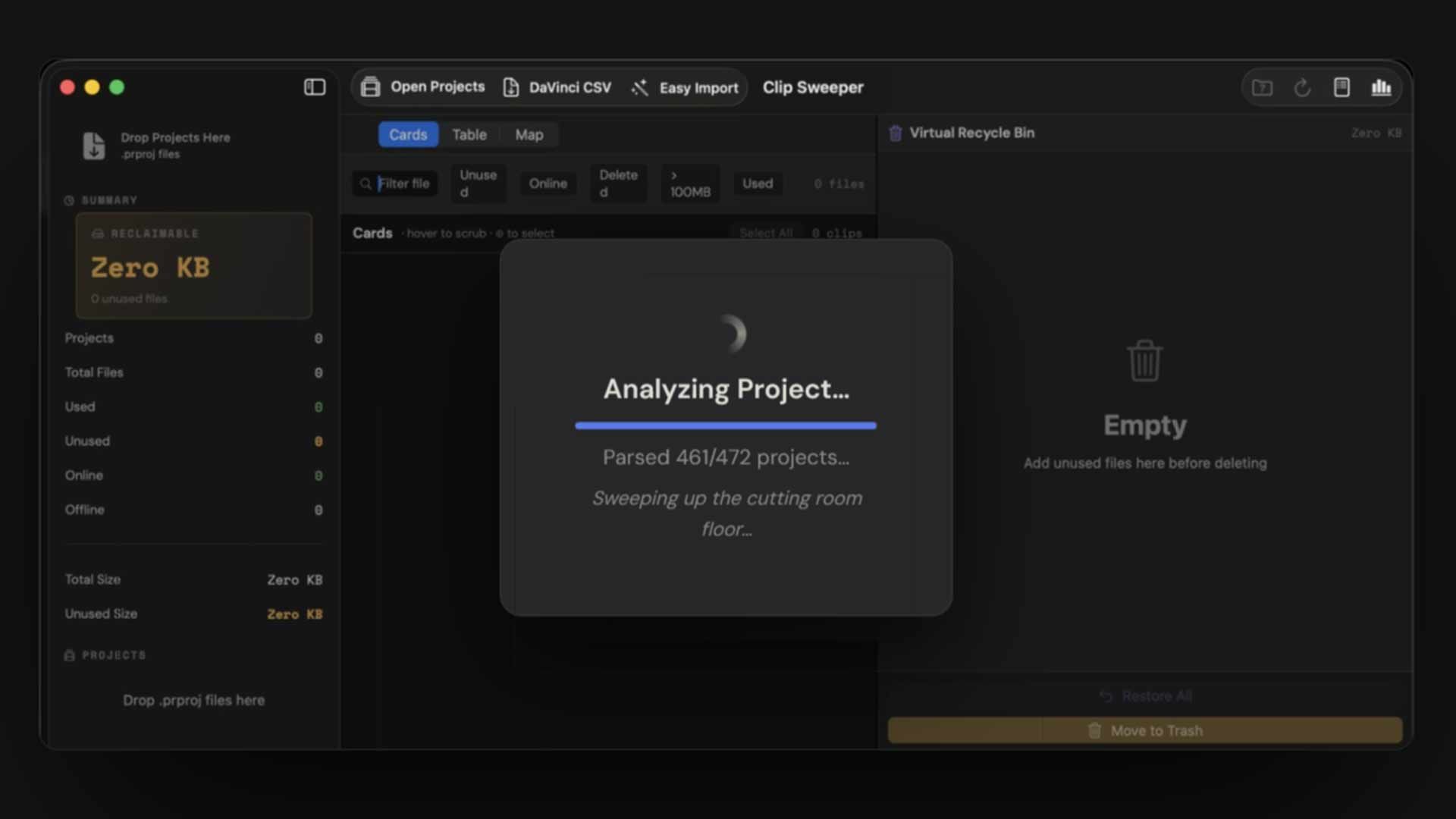Click the Online summary row
1456x819 pixels.
tap(193, 475)
